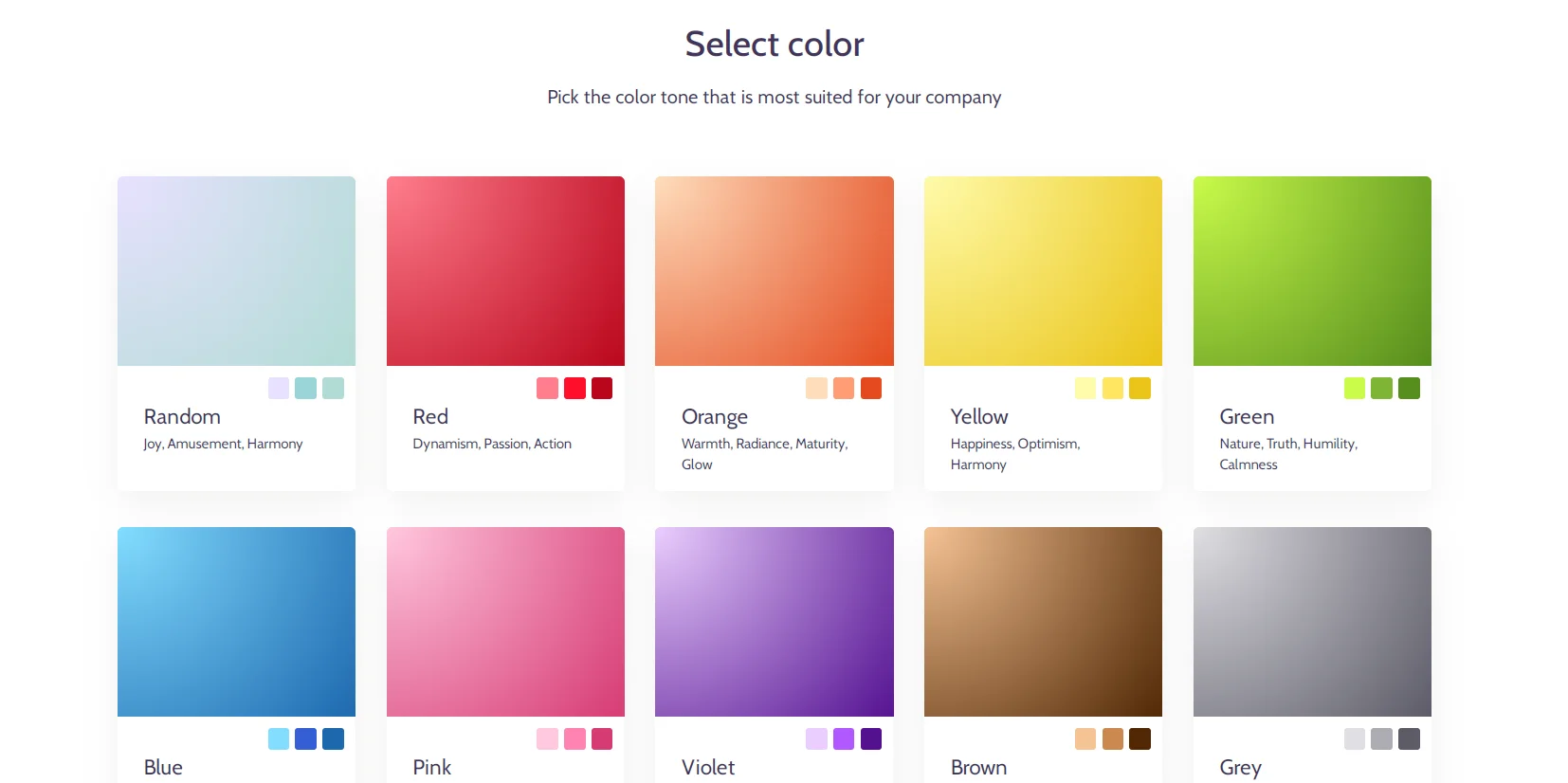Click the light lavender swatch under Random
This screenshot has height=783, width=1568.
tap(279, 388)
